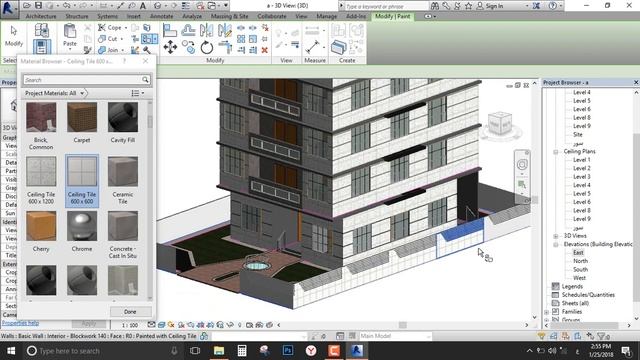Select the Copy tool in Modify panel
Image resolution: width=640 pixels, height=360 pixels.
pos(188,47)
